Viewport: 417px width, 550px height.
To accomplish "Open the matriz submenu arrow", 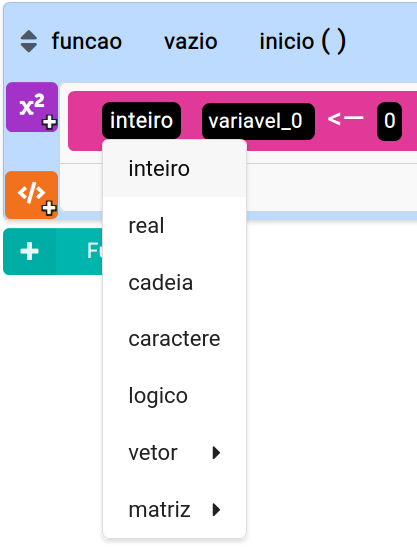I will coord(216,510).
